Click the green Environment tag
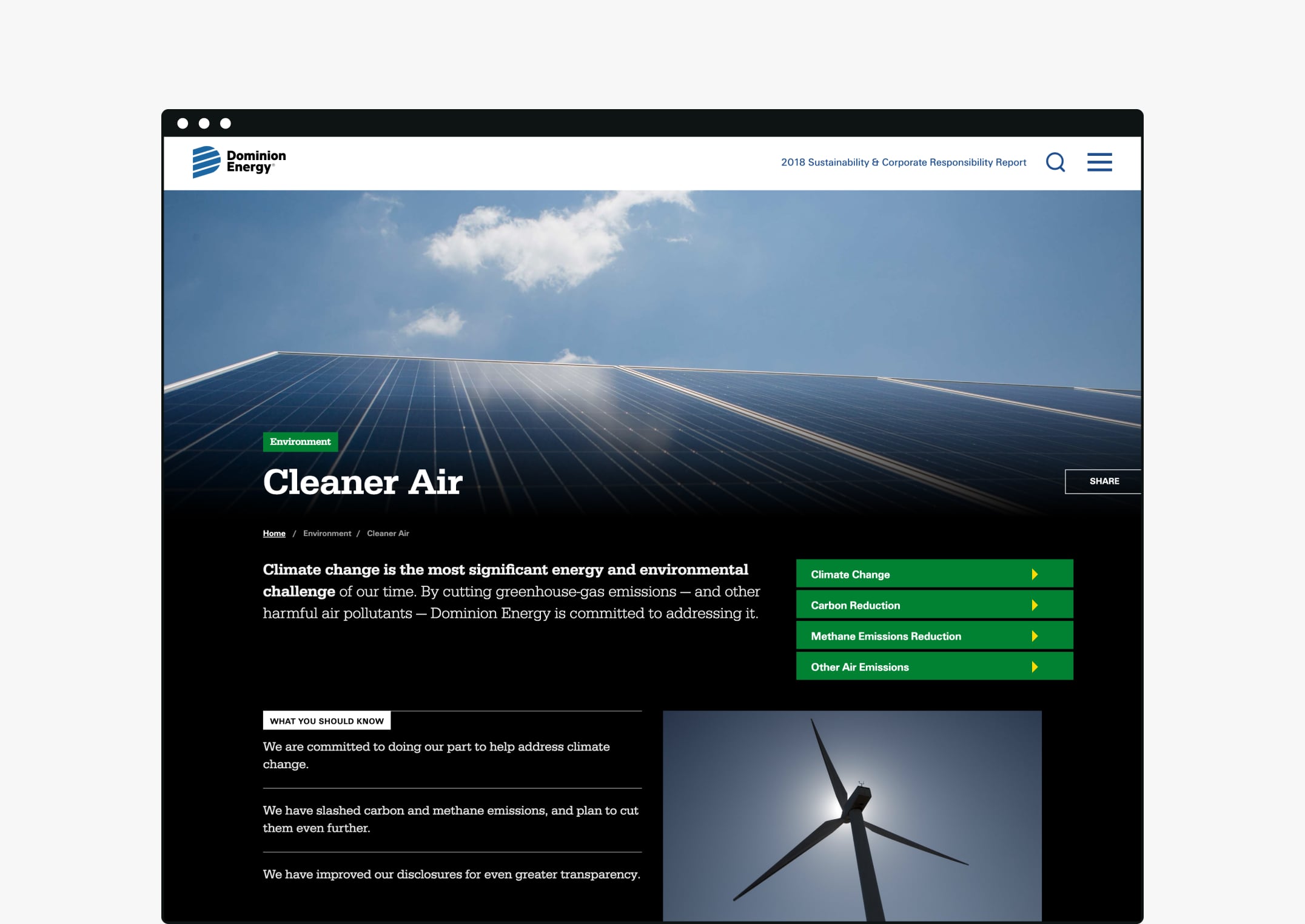Screen dimensions: 1305x924 pyautogui.click(x=300, y=441)
